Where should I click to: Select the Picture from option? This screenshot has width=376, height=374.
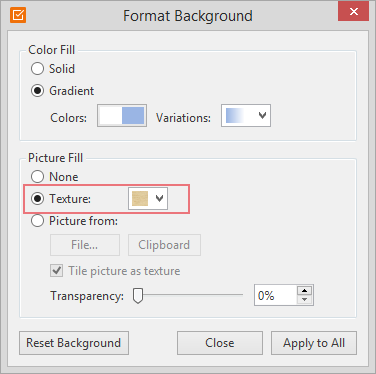click(x=37, y=221)
